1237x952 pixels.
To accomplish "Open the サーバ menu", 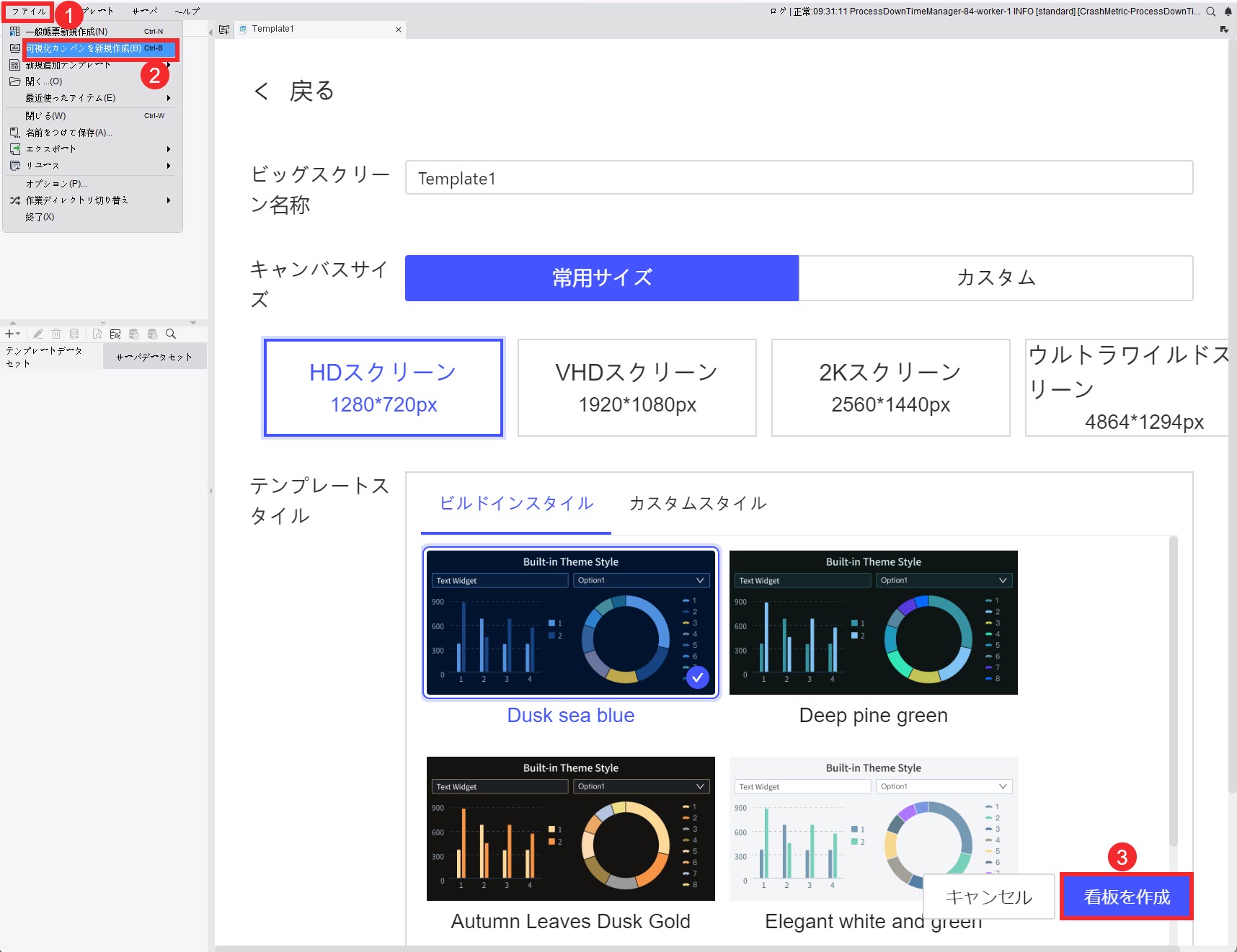I will (144, 11).
